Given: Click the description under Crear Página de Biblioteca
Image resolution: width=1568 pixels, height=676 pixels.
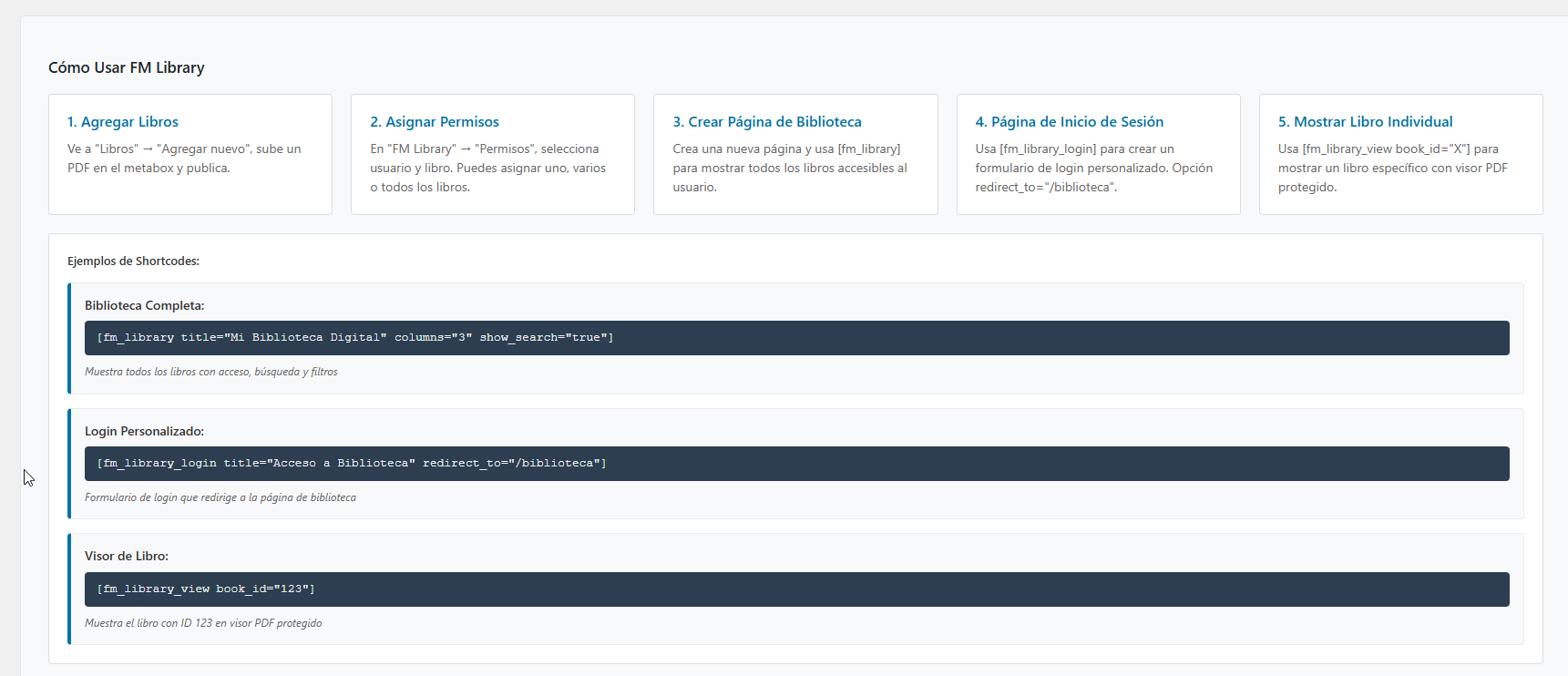Looking at the screenshot, I should click(x=790, y=168).
